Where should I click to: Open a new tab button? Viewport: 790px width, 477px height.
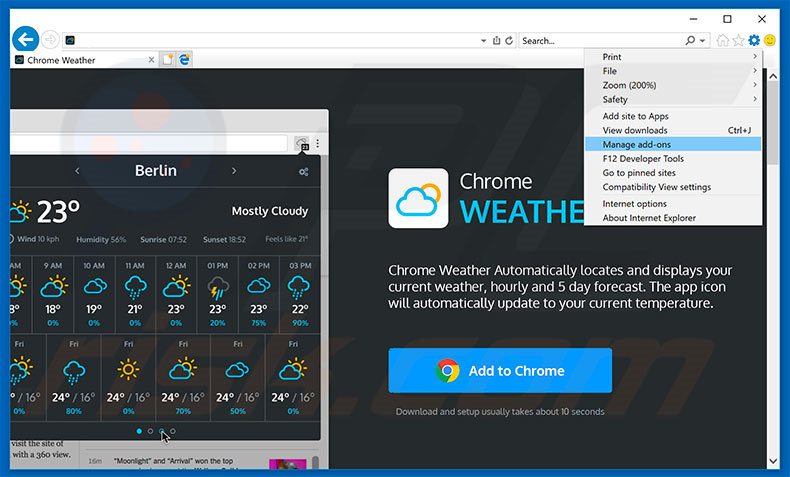(x=167, y=59)
